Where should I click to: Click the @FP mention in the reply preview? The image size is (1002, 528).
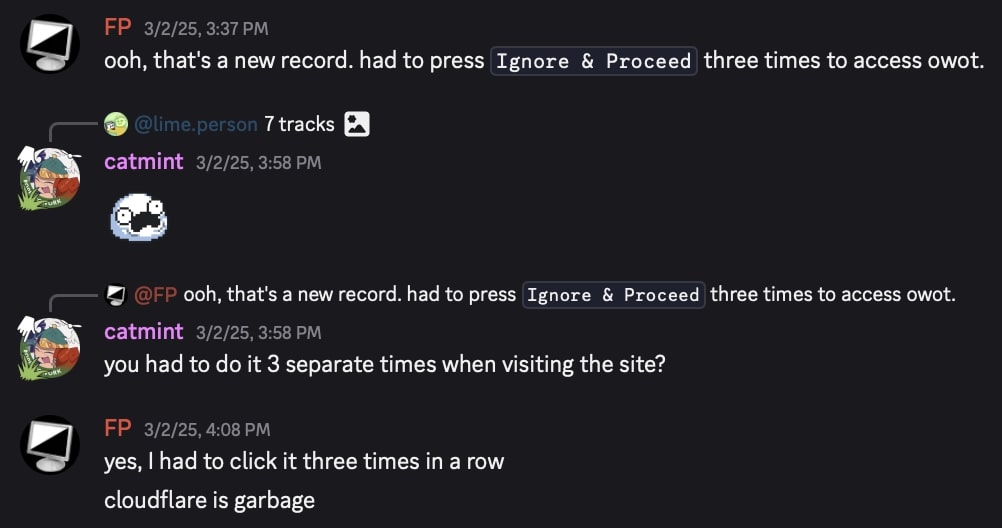[155, 294]
